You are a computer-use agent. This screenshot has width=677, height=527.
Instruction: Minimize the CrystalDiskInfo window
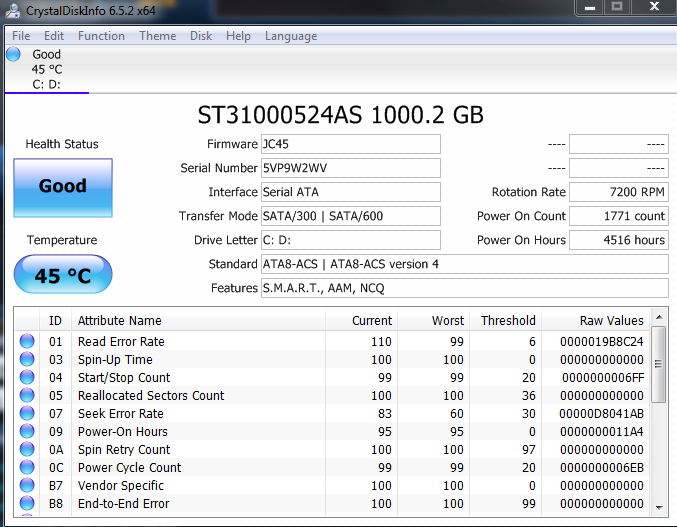[x=590, y=7]
